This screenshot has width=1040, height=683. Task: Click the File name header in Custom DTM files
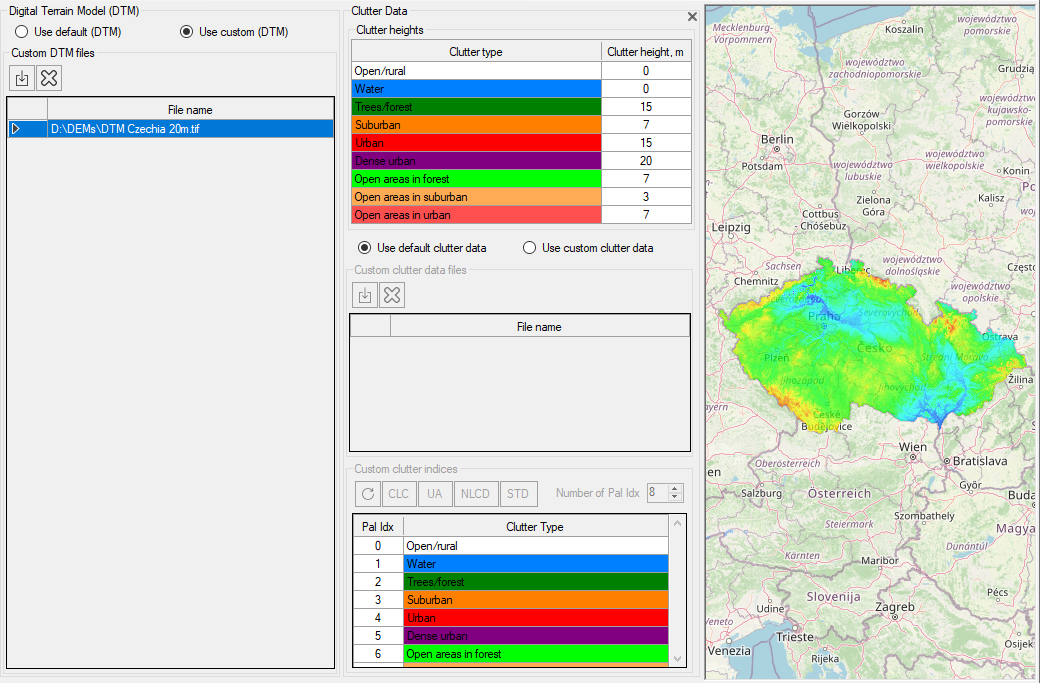(x=190, y=109)
